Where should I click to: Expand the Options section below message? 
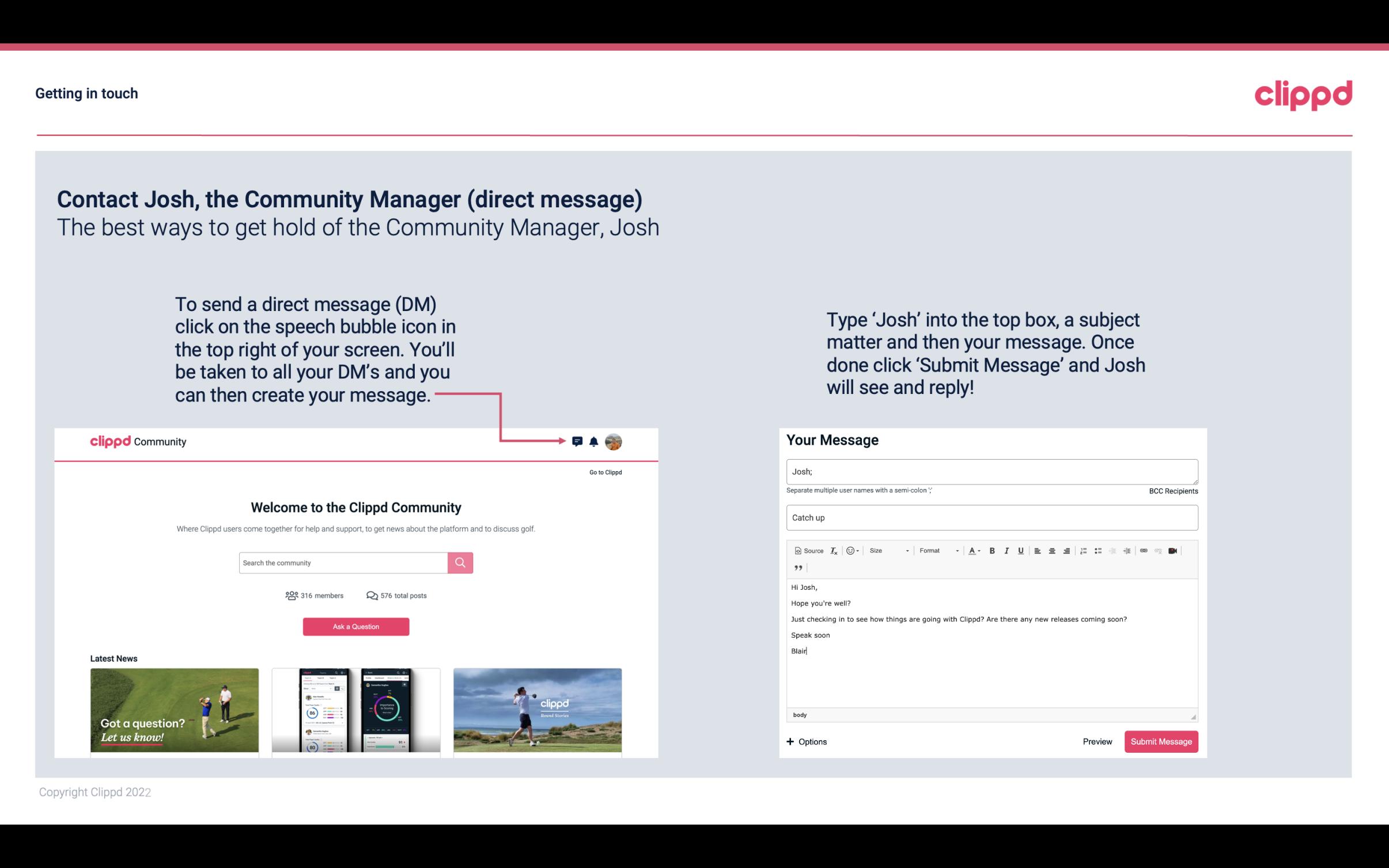click(806, 741)
